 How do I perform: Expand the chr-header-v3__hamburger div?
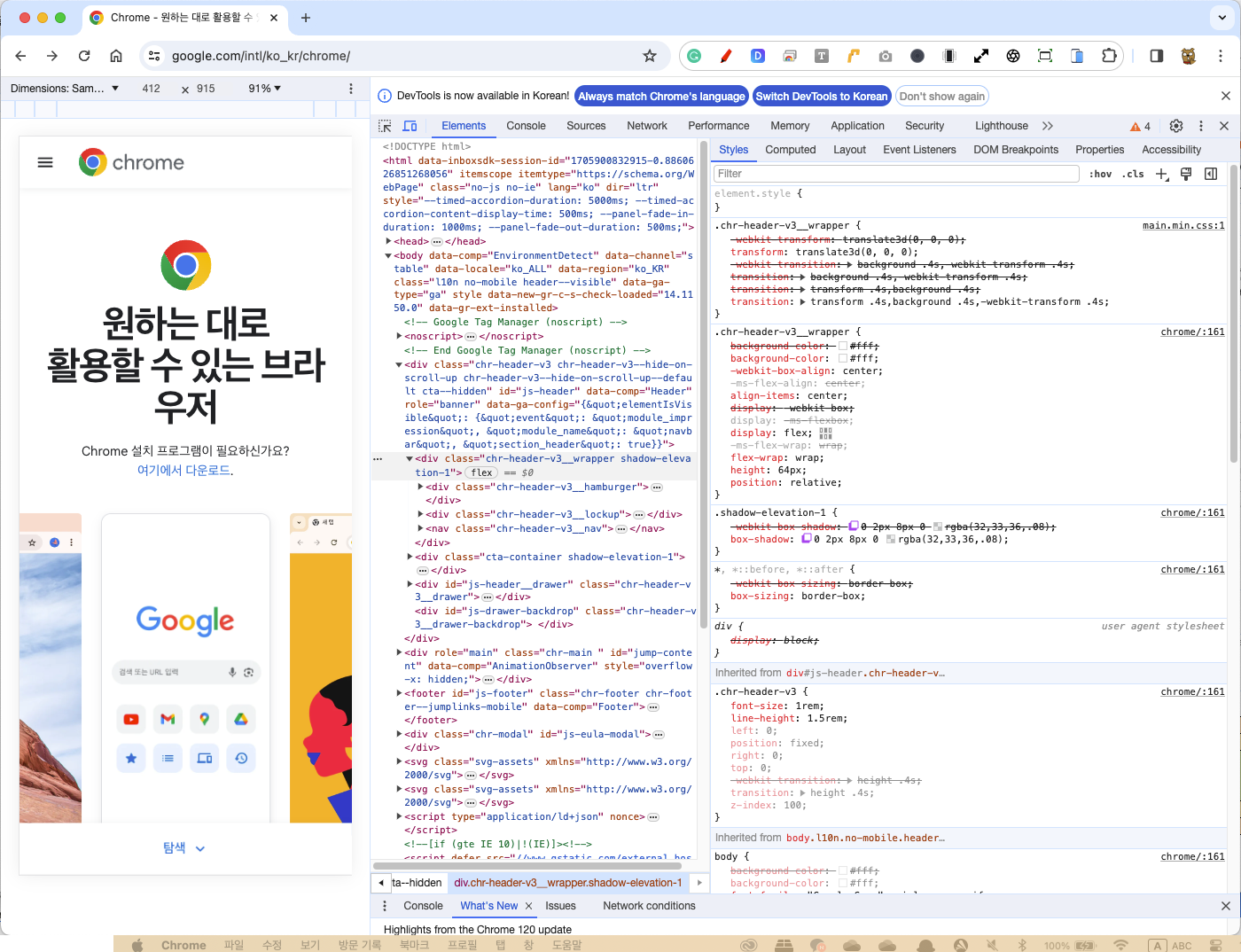pyautogui.click(x=420, y=487)
